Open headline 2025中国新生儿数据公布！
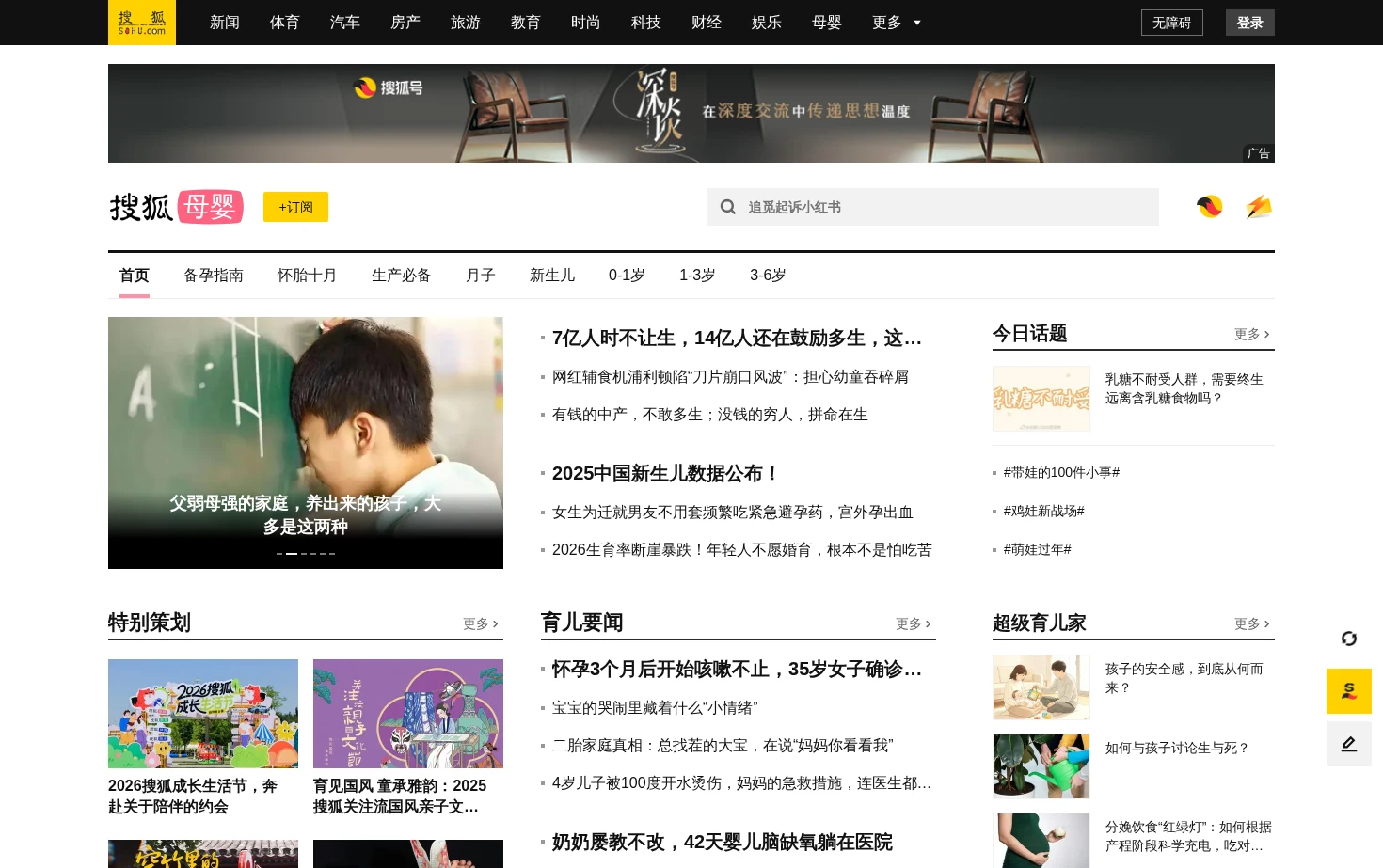The height and width of the screenshot is (868, 1383). 666,474
